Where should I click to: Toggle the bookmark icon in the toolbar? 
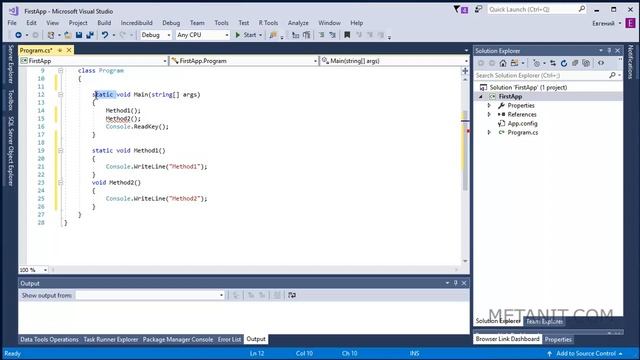pos(347,35)
